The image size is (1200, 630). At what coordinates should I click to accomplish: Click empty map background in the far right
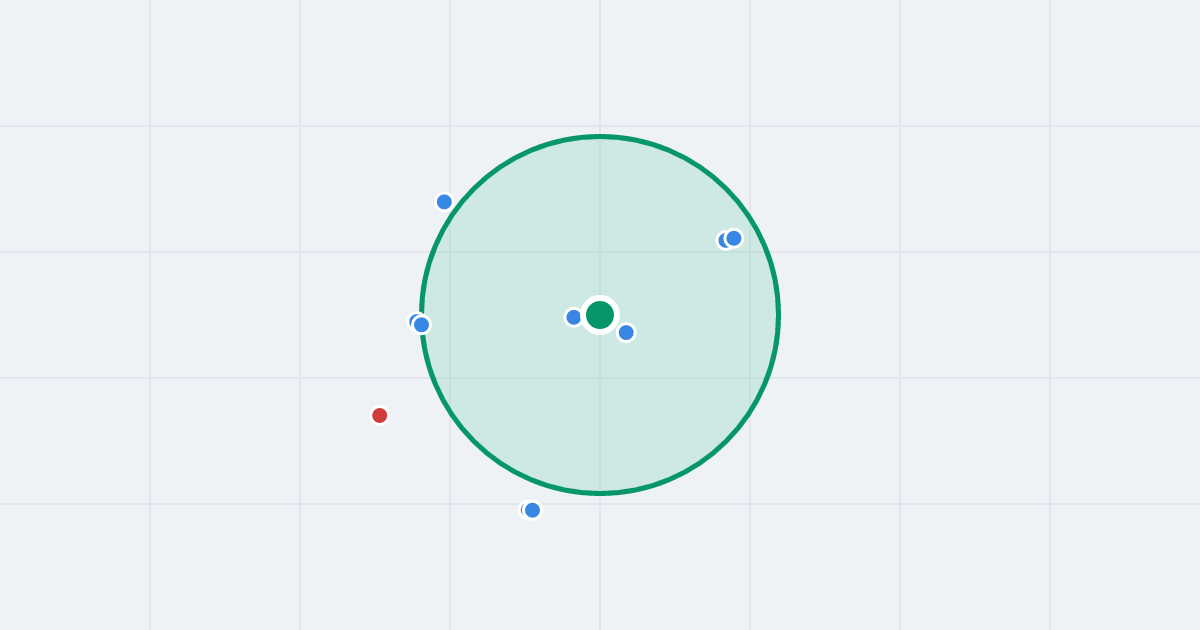[x=1120, y=315]
